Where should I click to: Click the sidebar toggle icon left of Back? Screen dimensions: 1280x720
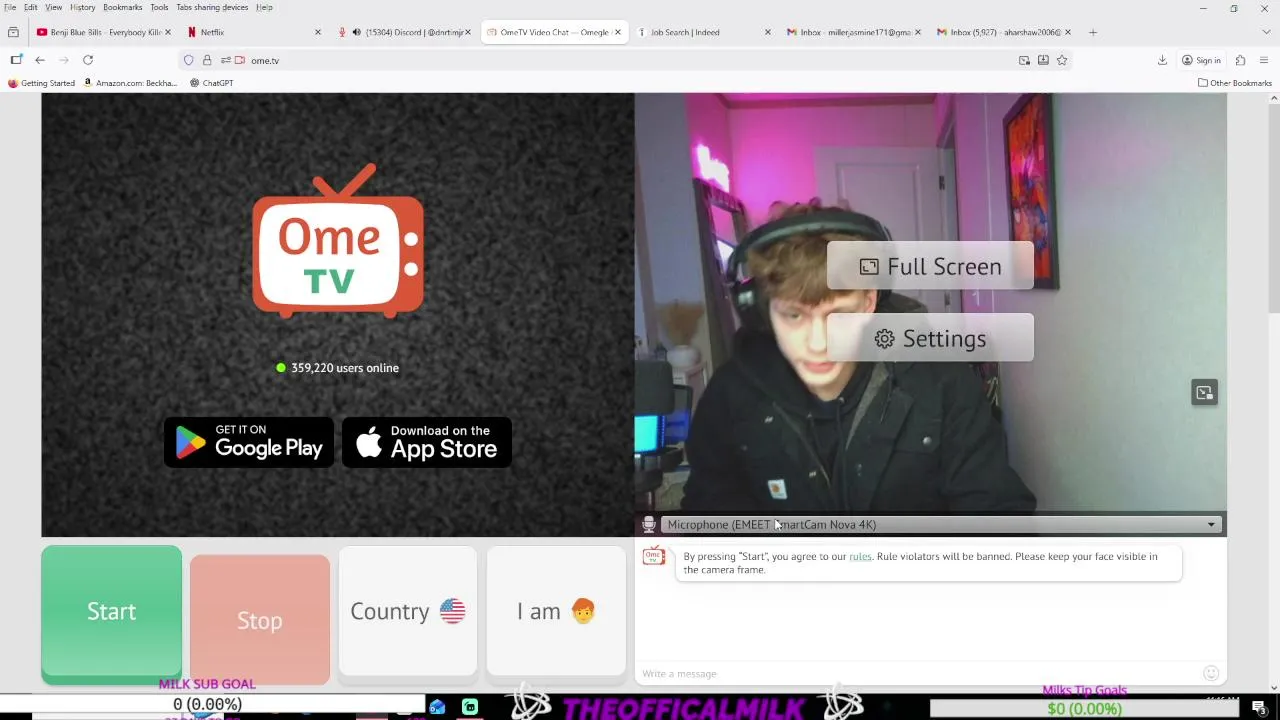[x=16, y=60]
